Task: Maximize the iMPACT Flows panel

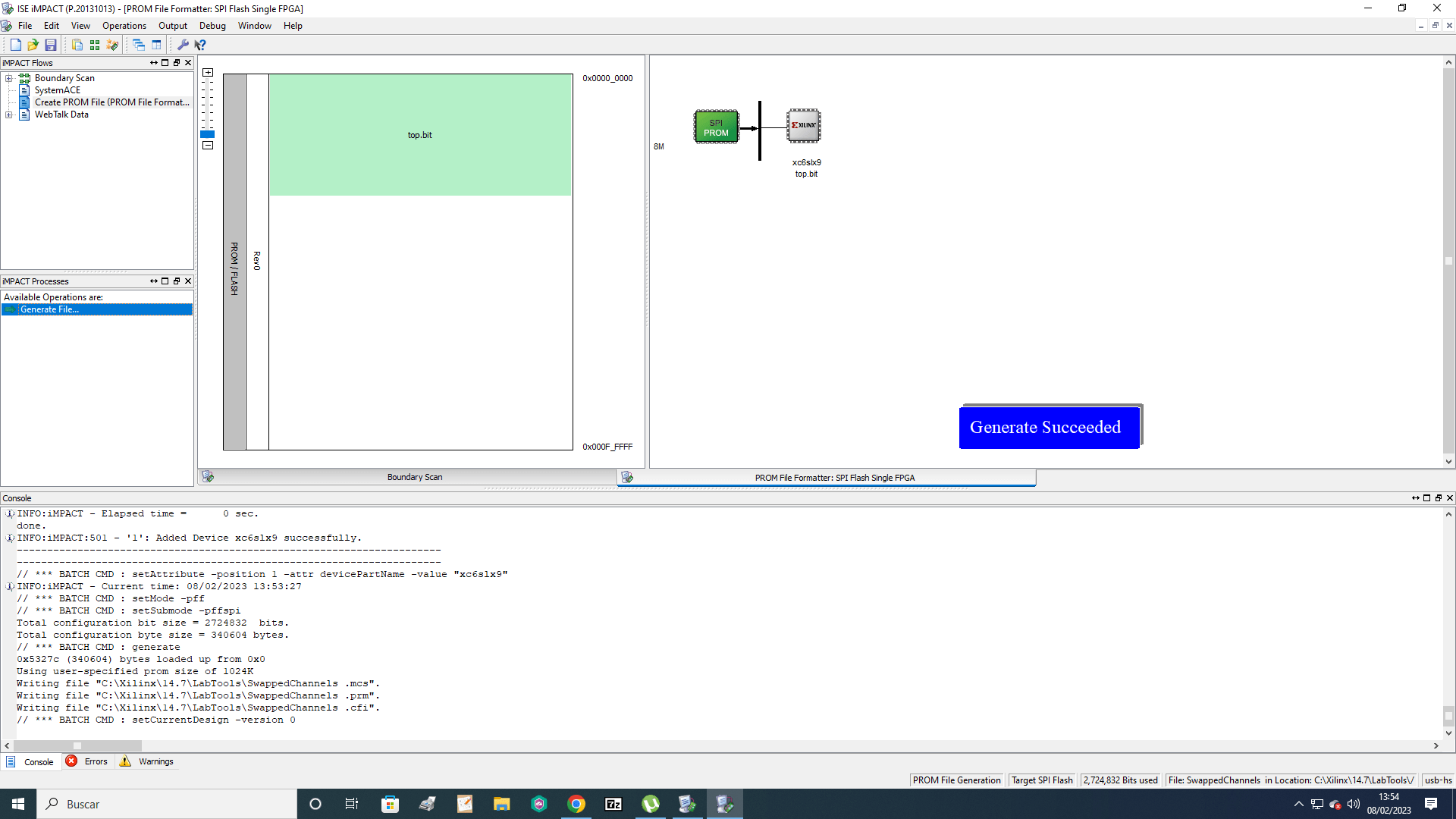Action: coord(165,63)
